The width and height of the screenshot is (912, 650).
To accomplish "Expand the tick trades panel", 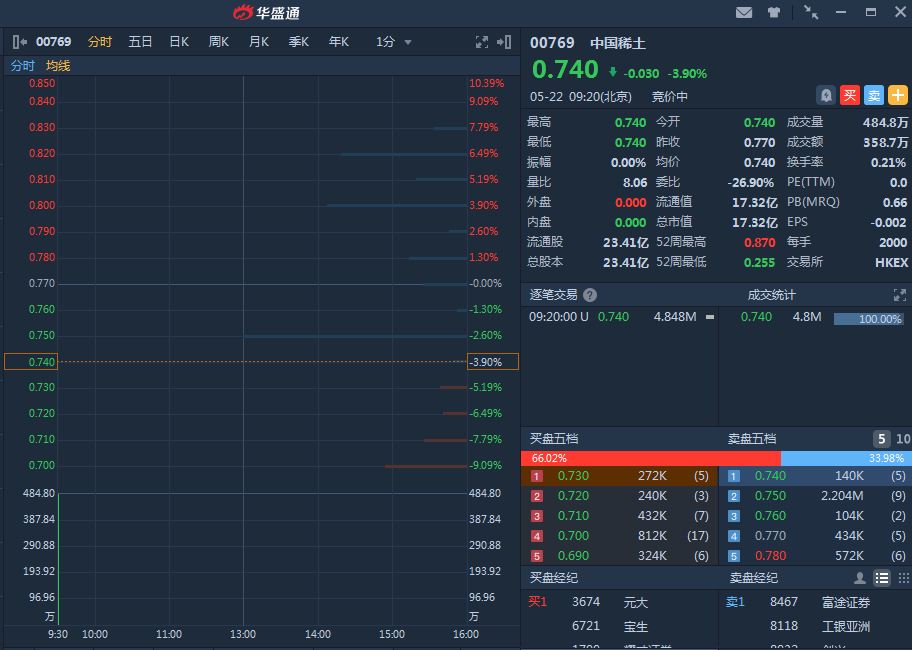I will (898, 295).
